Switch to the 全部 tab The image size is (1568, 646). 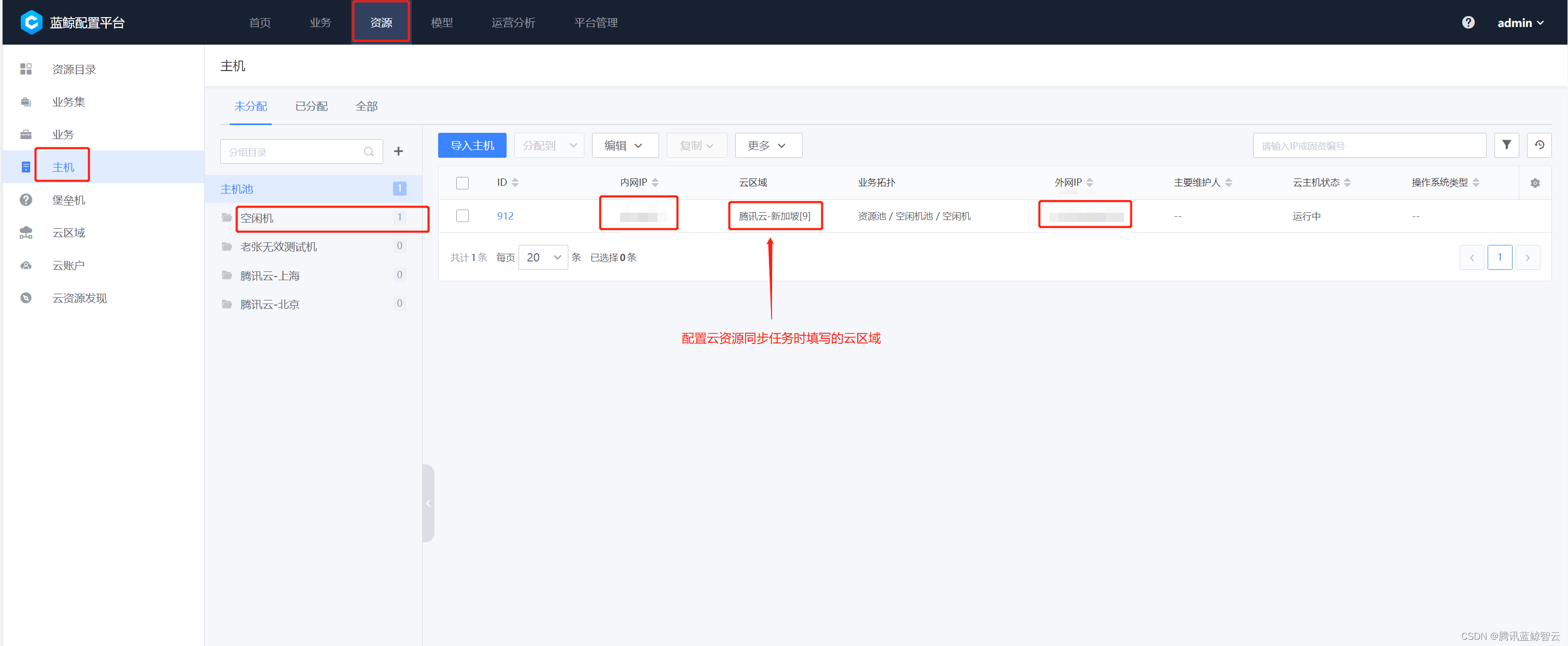pos(367,106)
